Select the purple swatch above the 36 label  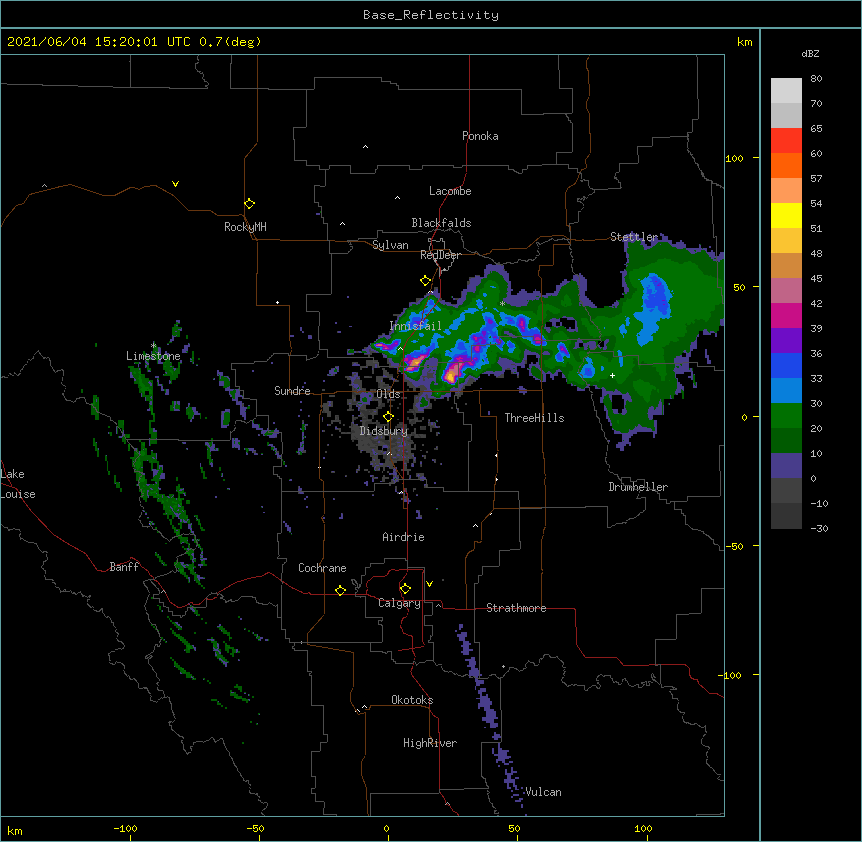[x=786, y=340]
